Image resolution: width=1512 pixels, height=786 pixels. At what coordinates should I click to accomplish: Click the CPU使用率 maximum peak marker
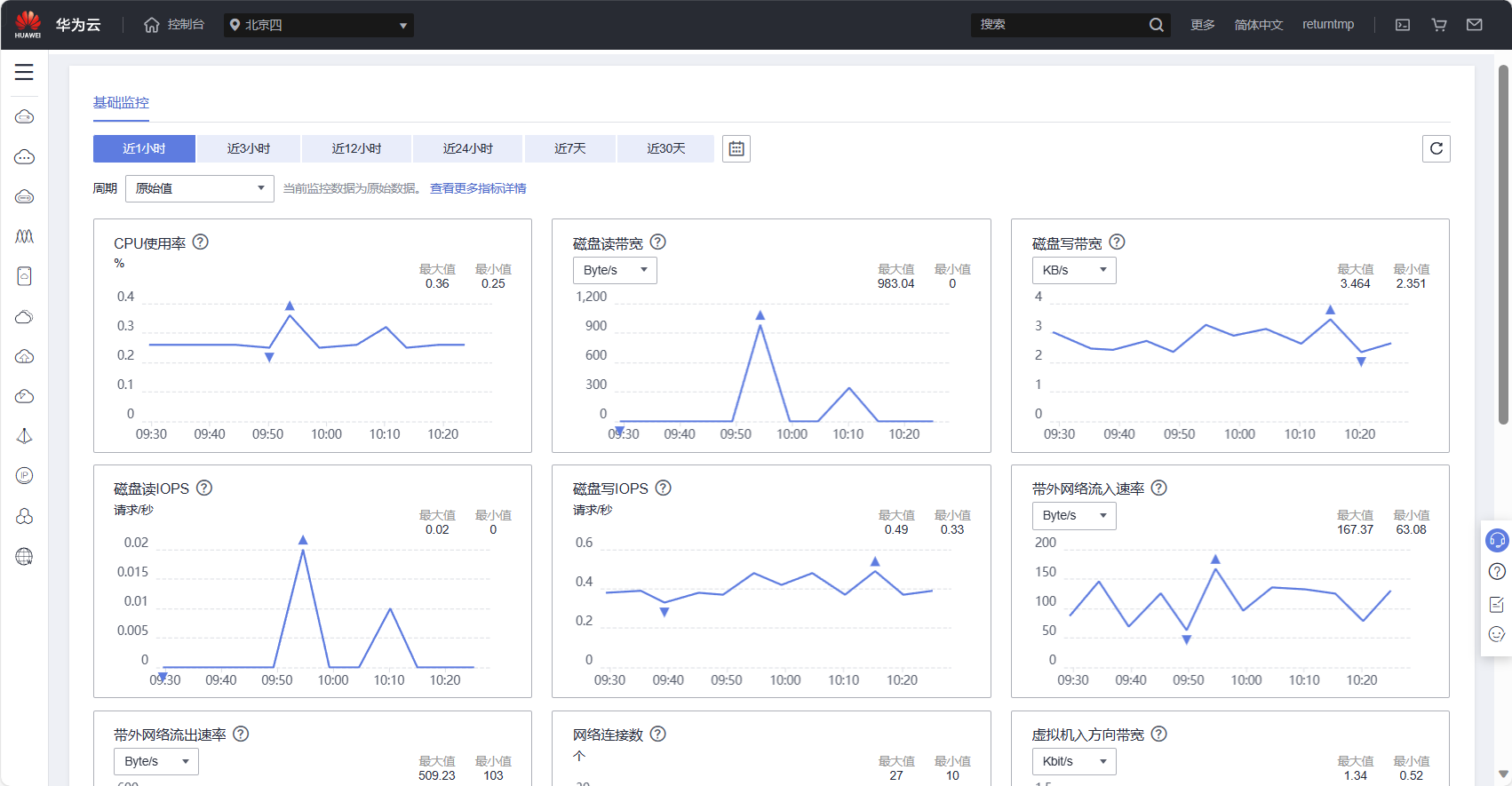click(290, 306)
